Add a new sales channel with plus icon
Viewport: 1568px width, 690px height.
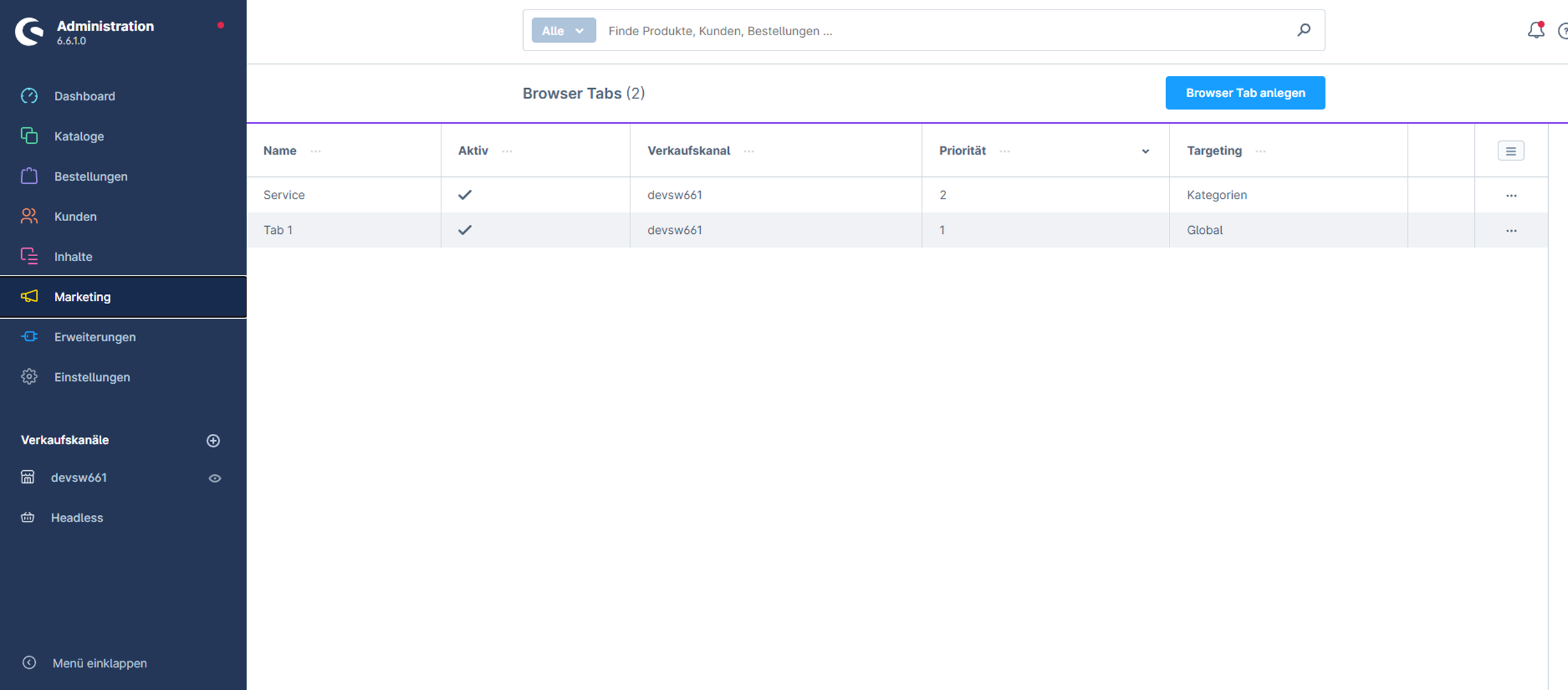(x=213, y=440)
